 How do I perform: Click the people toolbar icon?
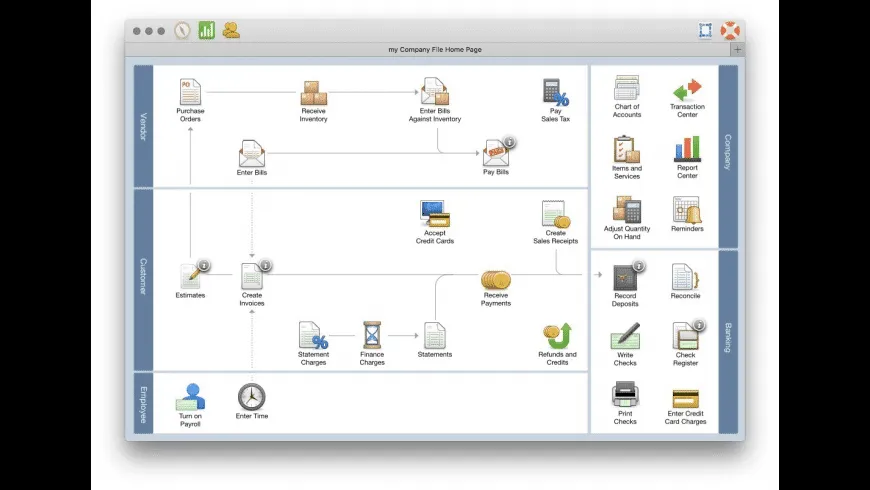pyautogui.click(x=231, y=30)
